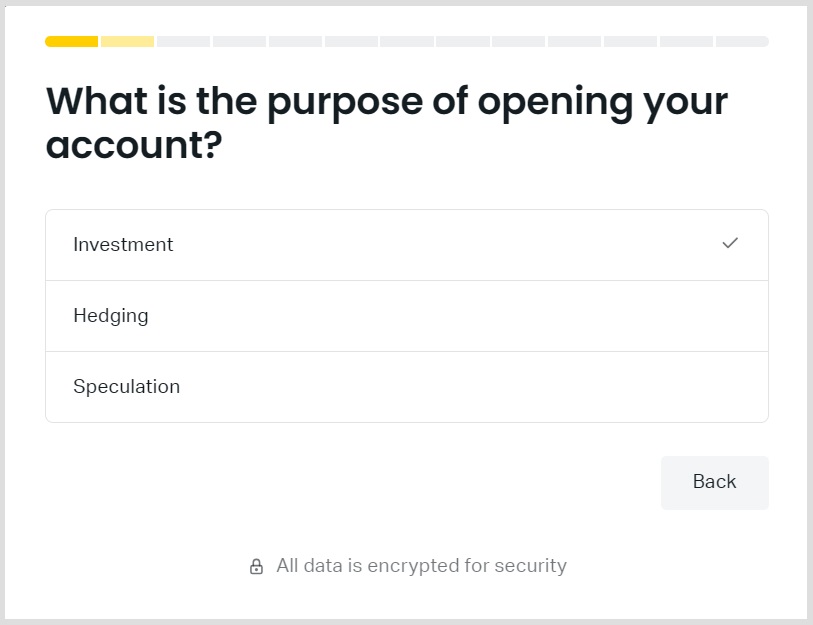Click the sixth progress bar segment
Image resolution: width=813 pixels, height=625 pixels.
click(351, 41)
